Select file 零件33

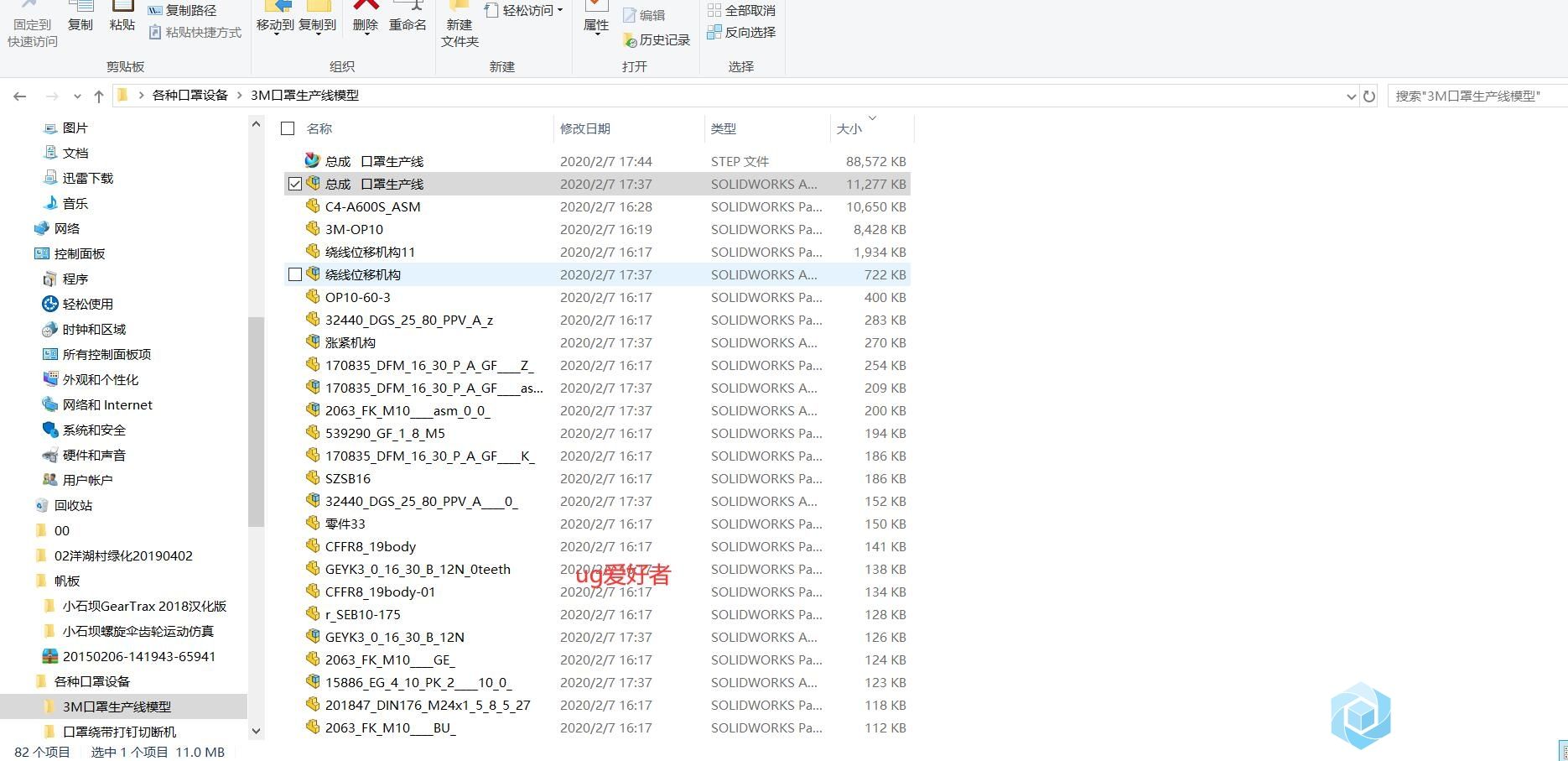(345, 524)
